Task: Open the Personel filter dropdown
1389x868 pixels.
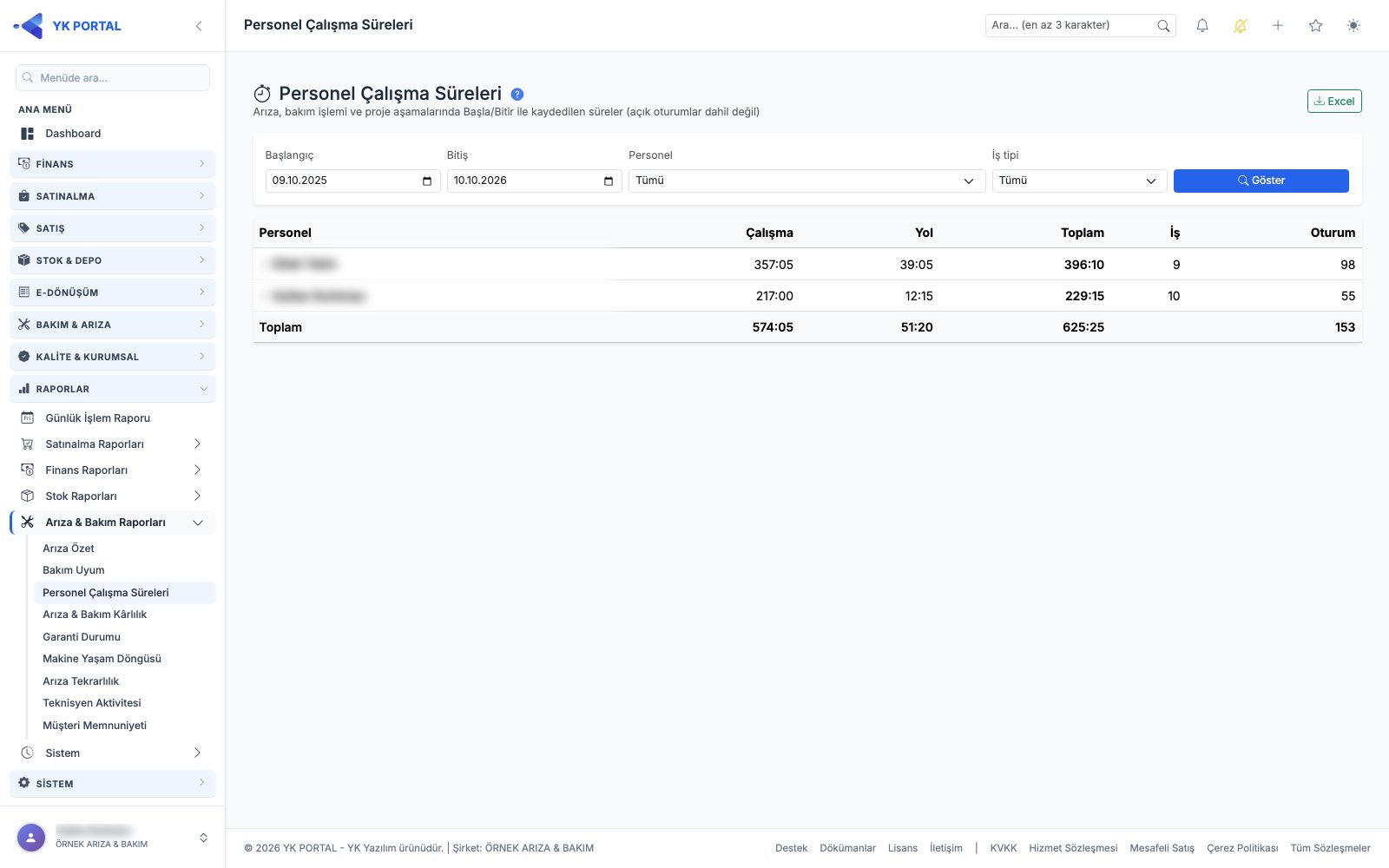Action: (807, 181)
